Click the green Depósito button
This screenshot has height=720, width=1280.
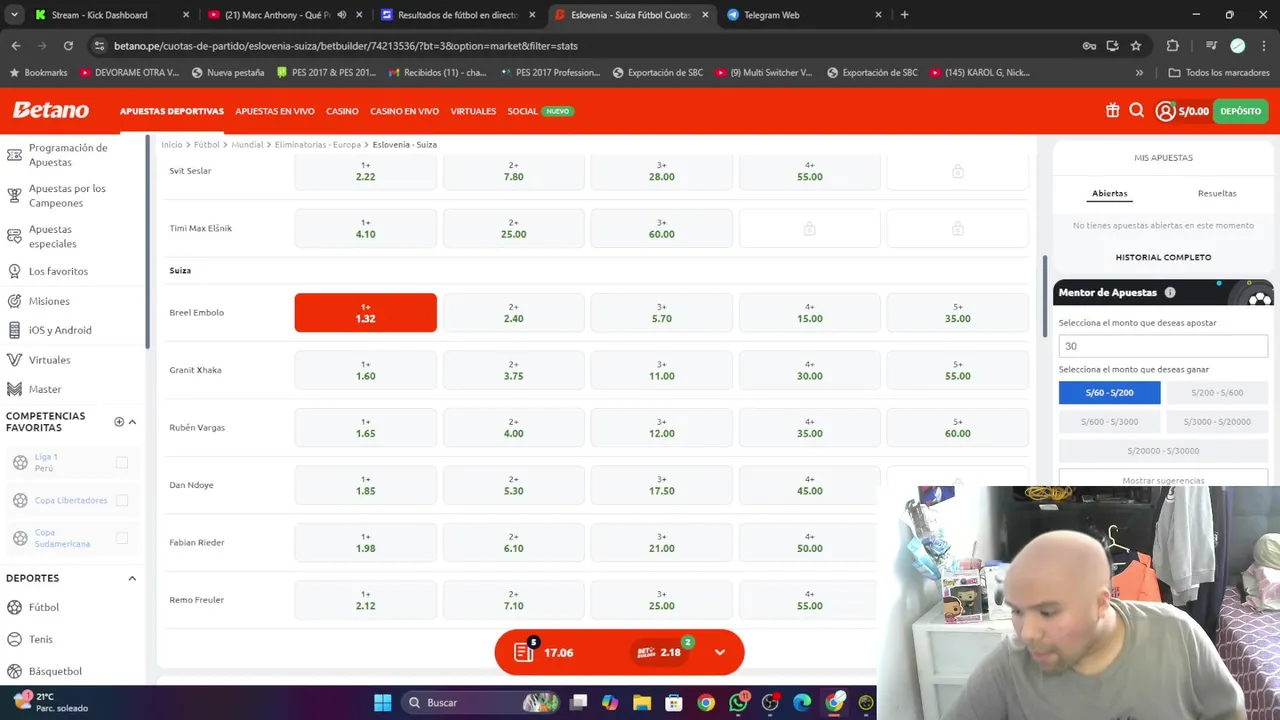(x=1241, y=111)
